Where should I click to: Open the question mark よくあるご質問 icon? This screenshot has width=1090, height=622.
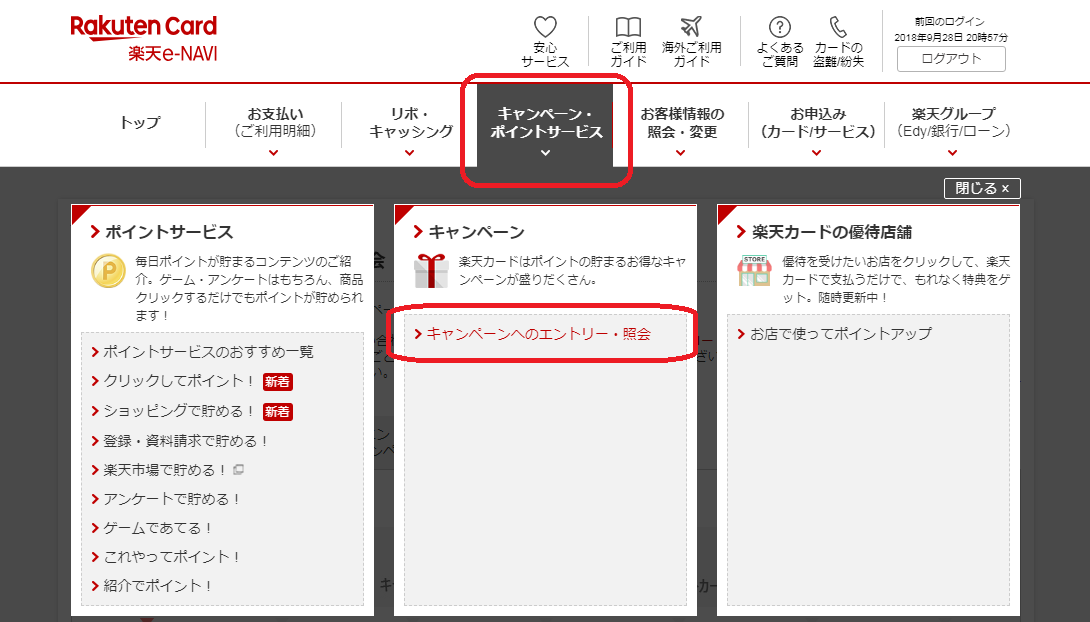point(780,27)
